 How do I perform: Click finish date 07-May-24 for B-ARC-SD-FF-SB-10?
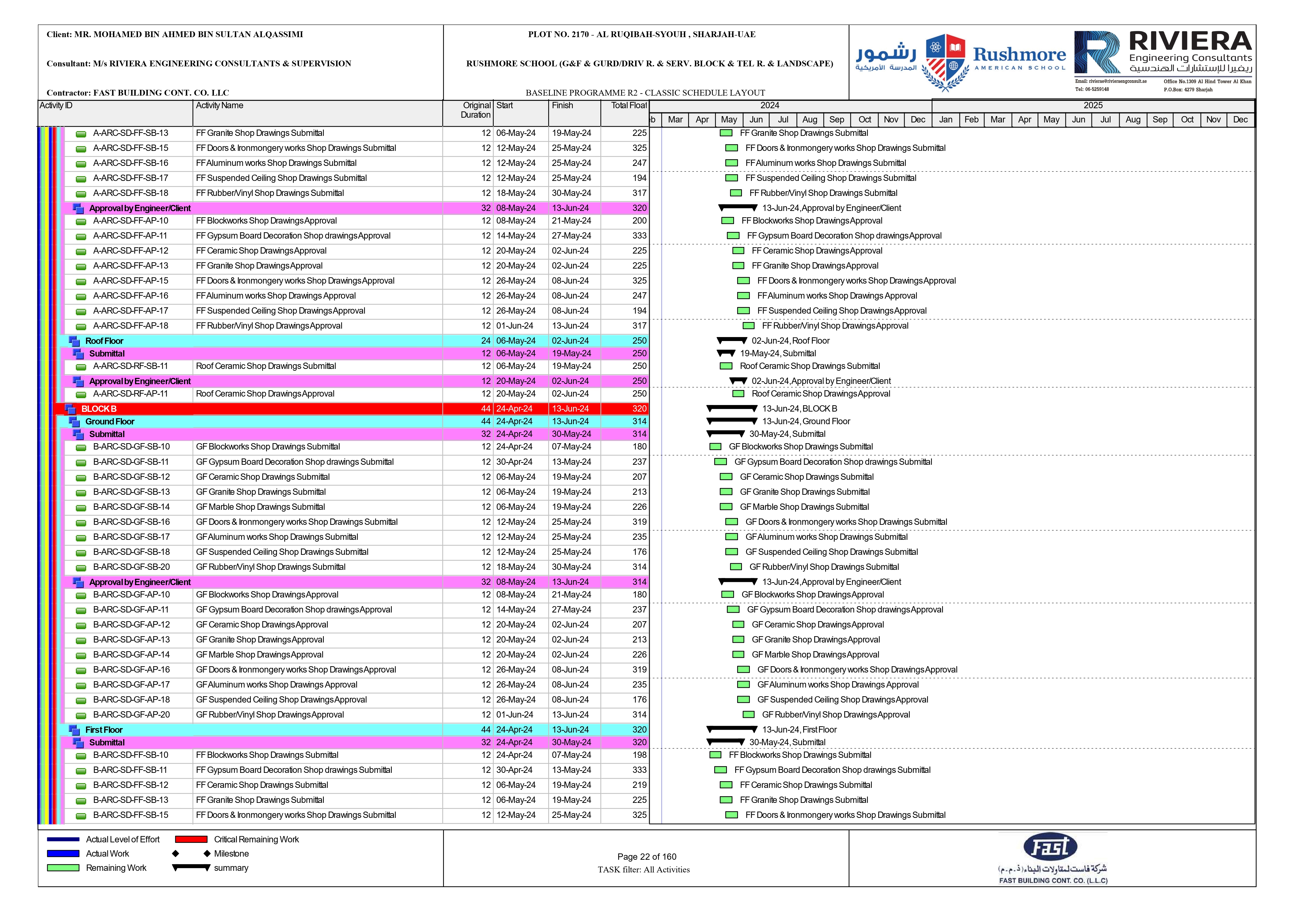571,755
